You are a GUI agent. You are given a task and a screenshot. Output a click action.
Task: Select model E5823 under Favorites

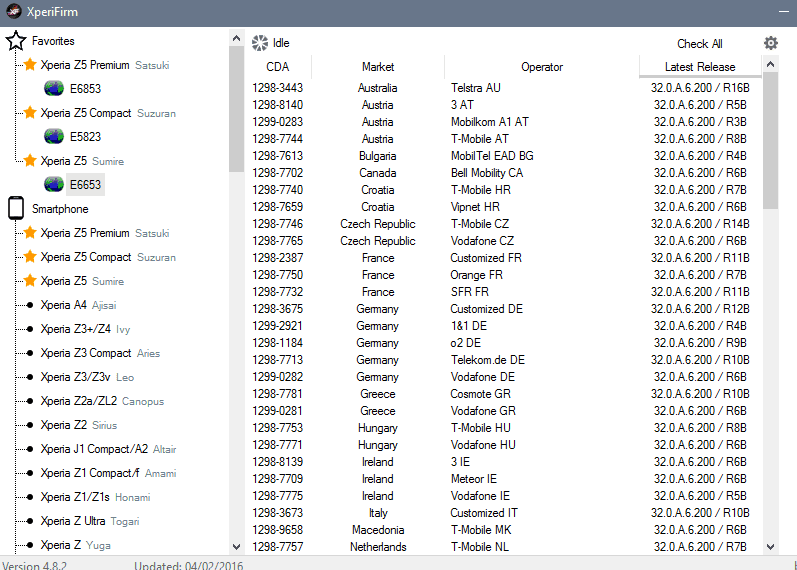click(x=85, y=136)
